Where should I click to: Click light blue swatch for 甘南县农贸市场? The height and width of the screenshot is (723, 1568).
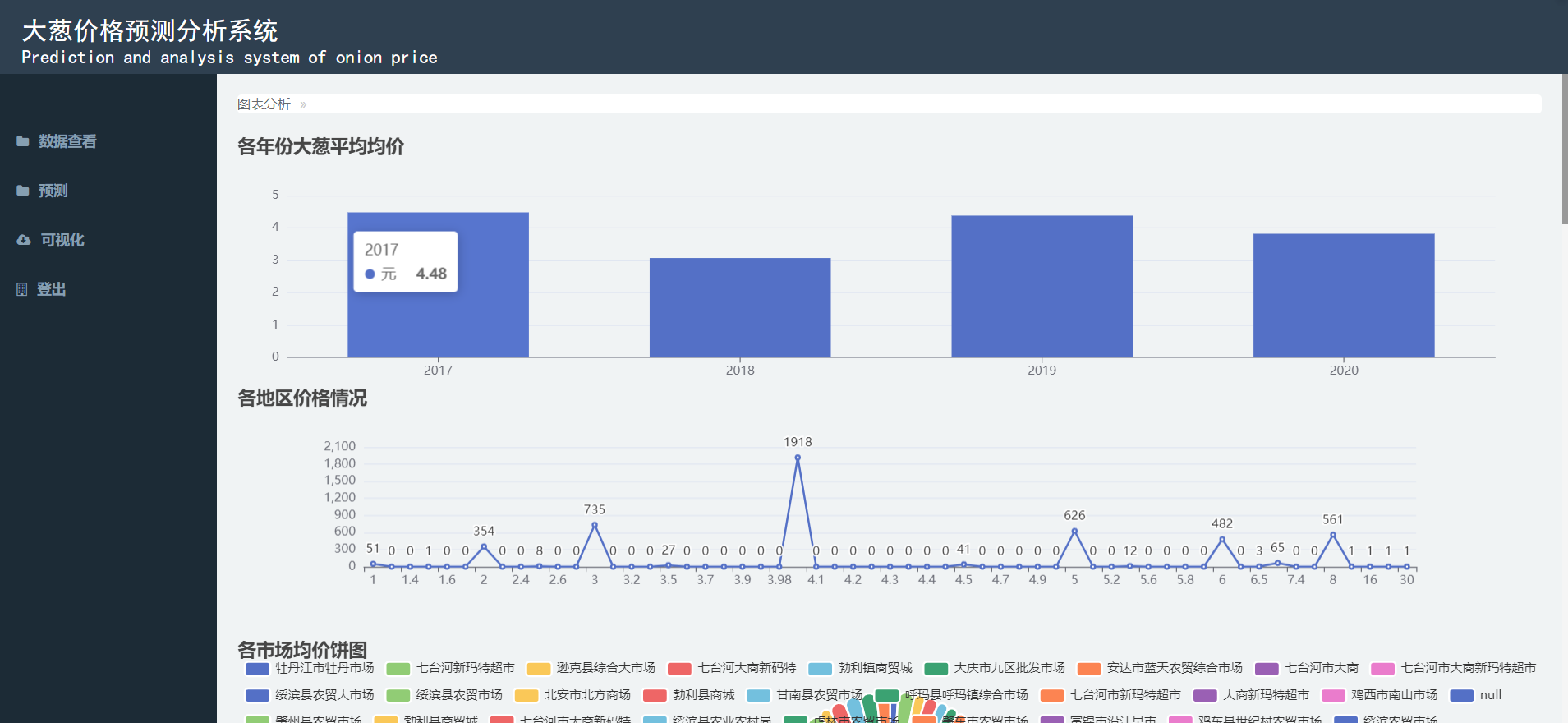pos(758,695)
